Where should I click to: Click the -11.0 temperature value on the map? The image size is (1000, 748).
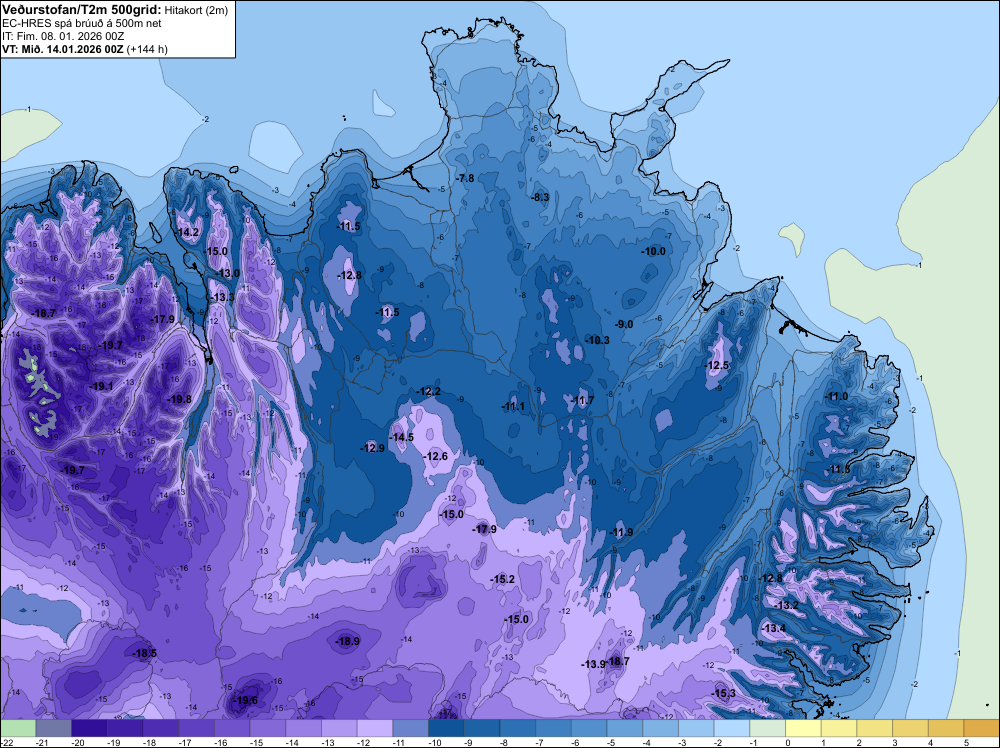(836, 396)
